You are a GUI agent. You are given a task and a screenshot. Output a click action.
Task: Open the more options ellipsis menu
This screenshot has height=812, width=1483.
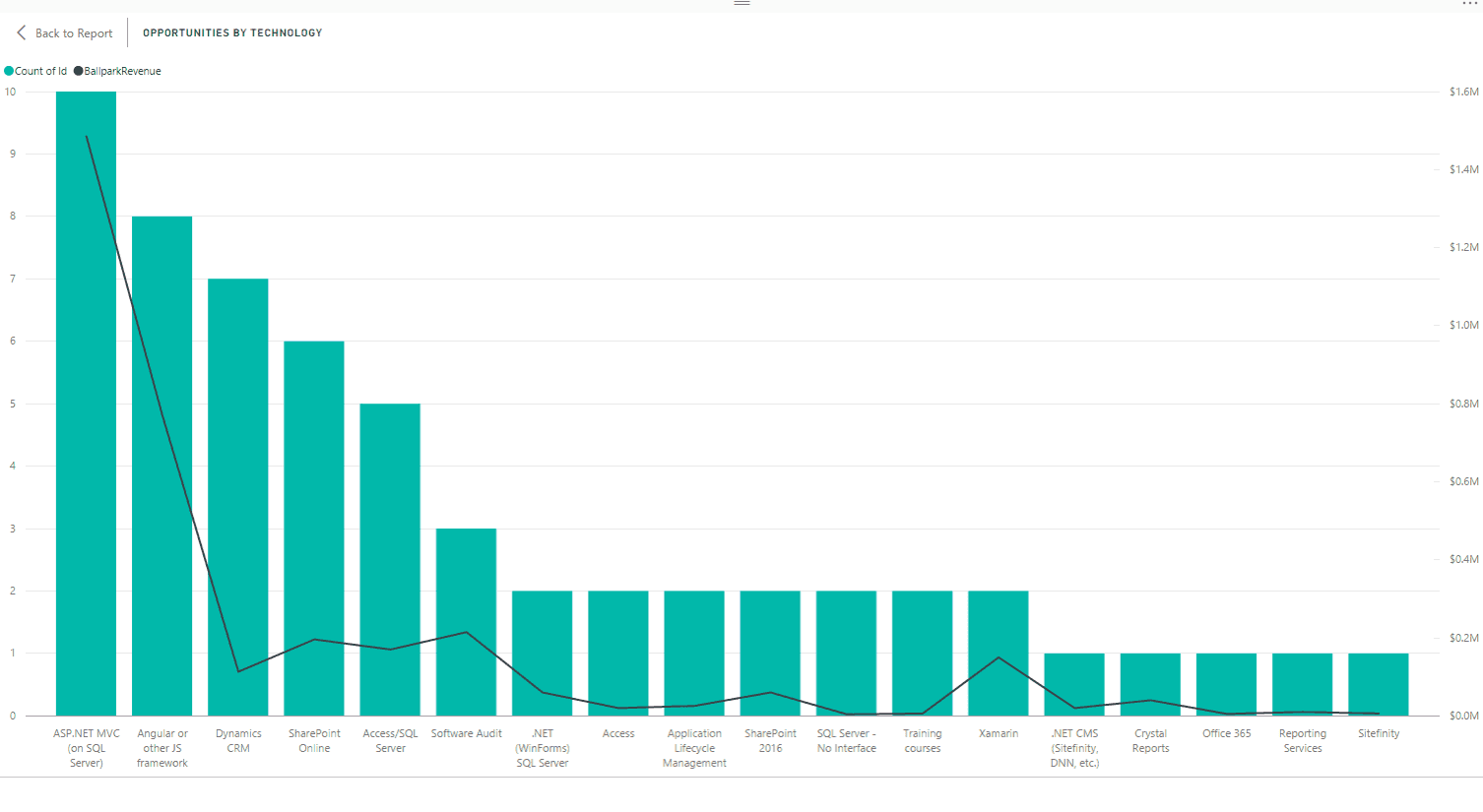pyautogui.click(x=1469, y=4)
